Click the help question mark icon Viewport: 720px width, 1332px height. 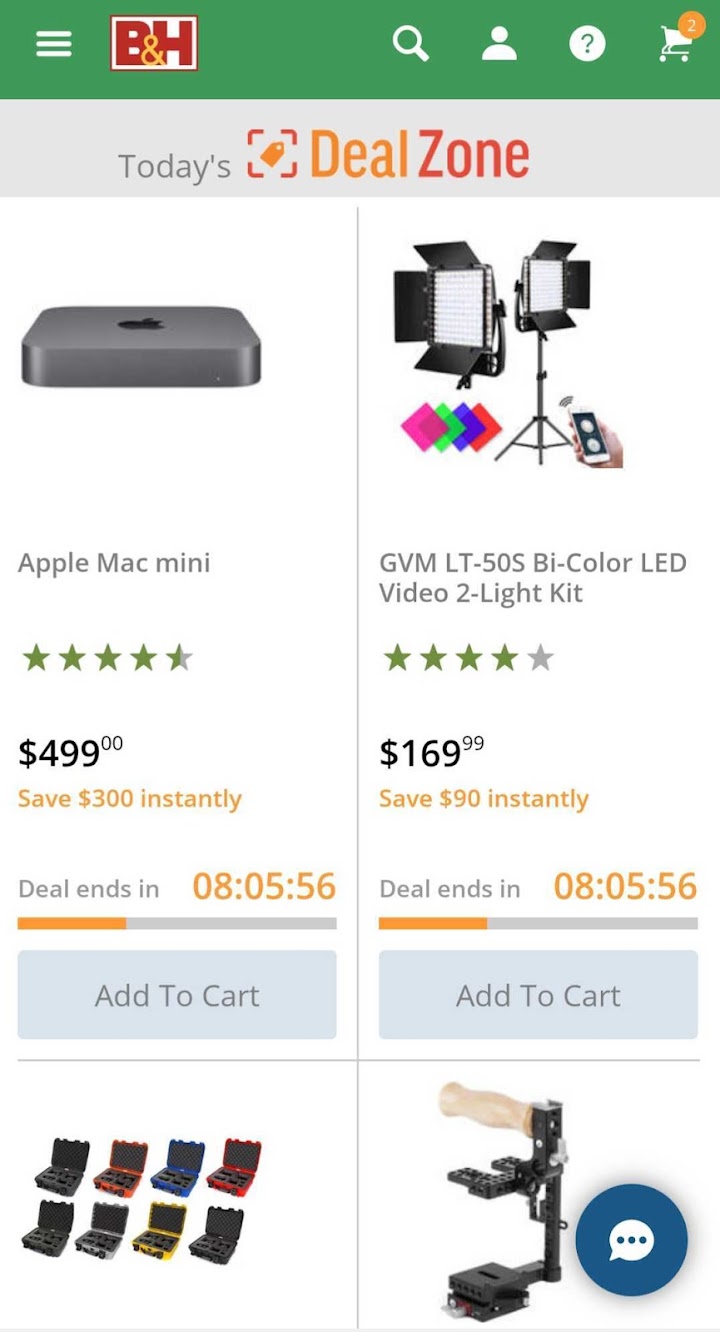587,44
